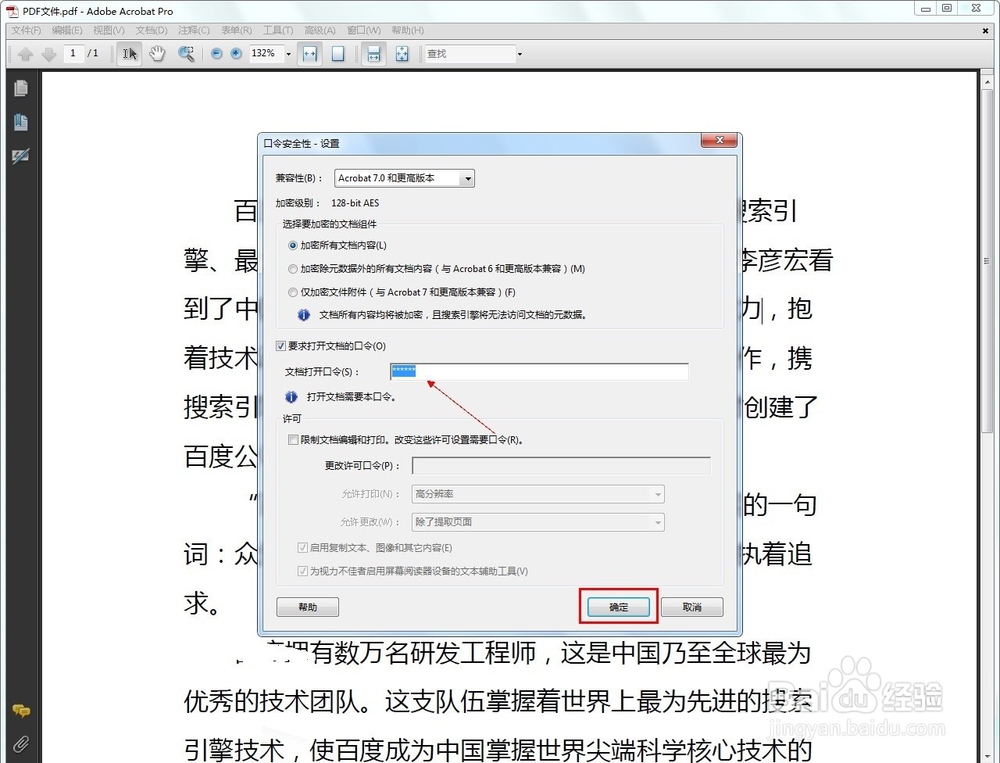Select encrypt all except metadata option
Image resolution: width=1000 pixels, height=763 pixels.
pos(293,269)
